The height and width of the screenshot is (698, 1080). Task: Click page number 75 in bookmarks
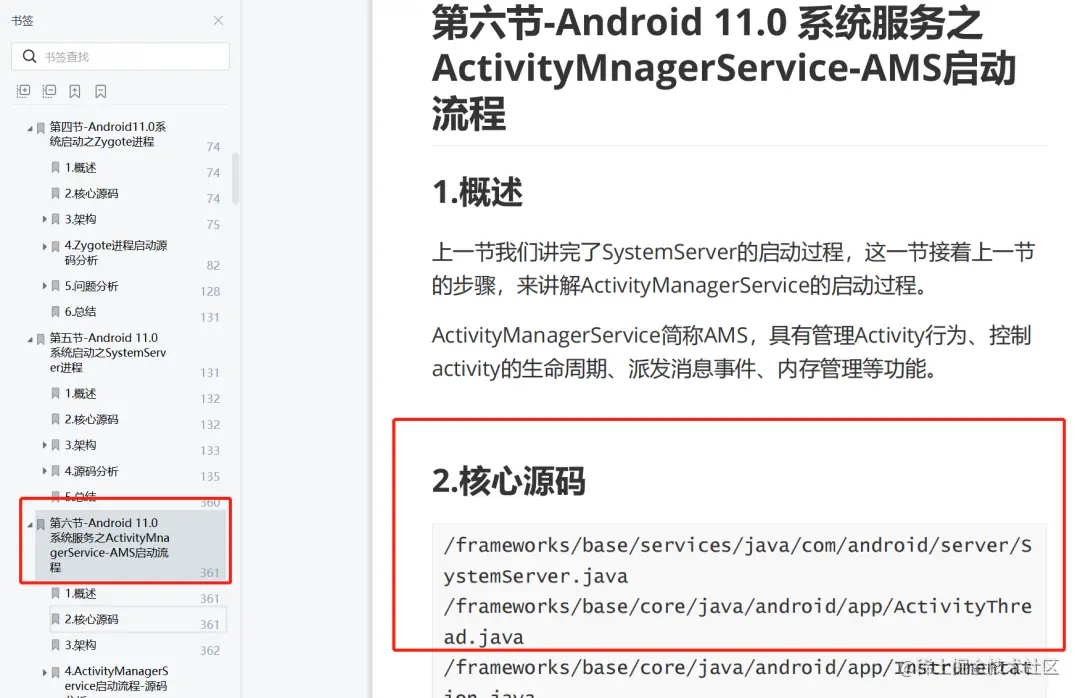tap(213, 225)
